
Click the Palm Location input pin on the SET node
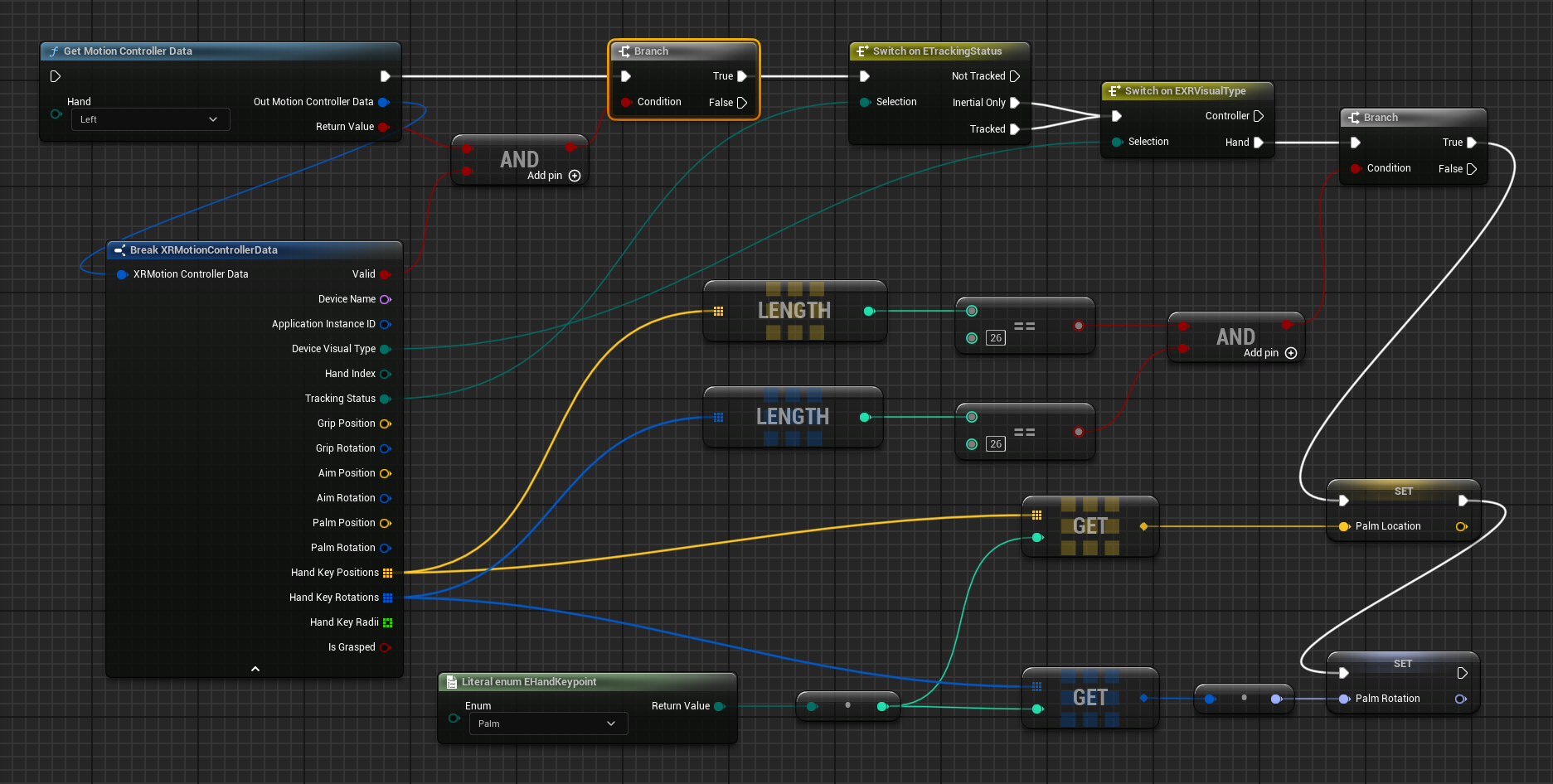(1345, 526)
